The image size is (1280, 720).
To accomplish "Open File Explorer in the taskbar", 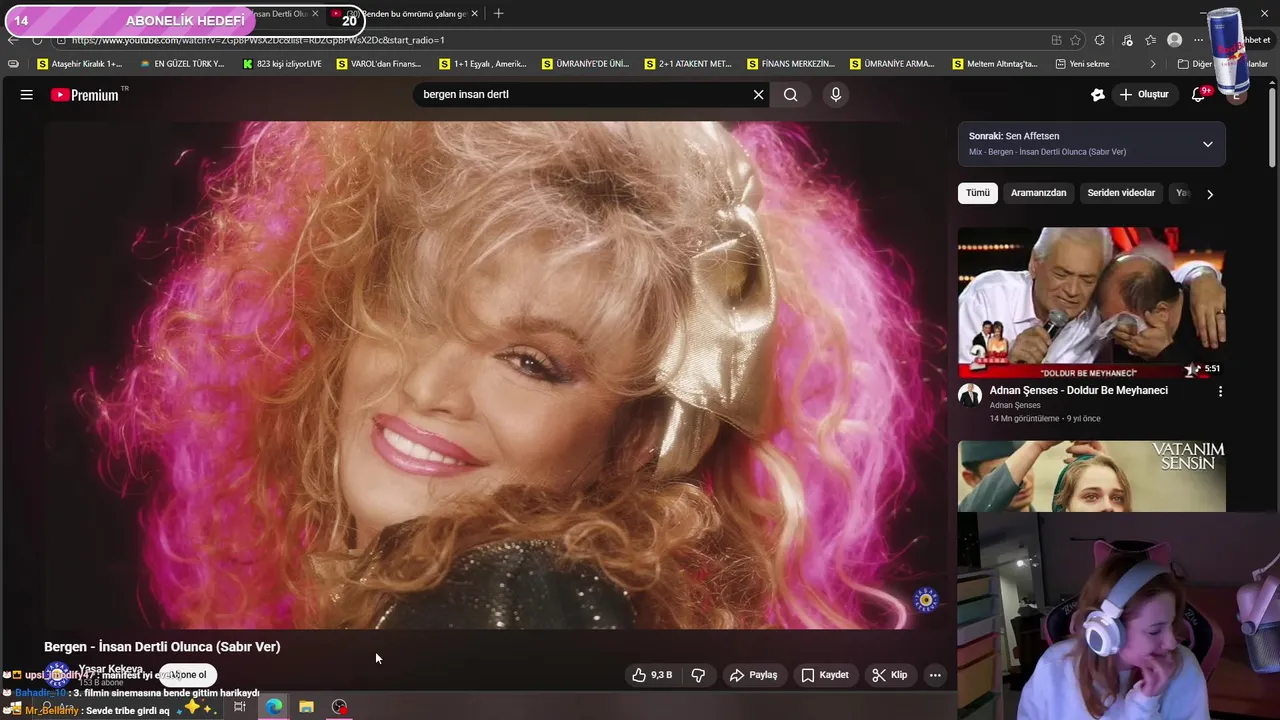I will point(306,707).
